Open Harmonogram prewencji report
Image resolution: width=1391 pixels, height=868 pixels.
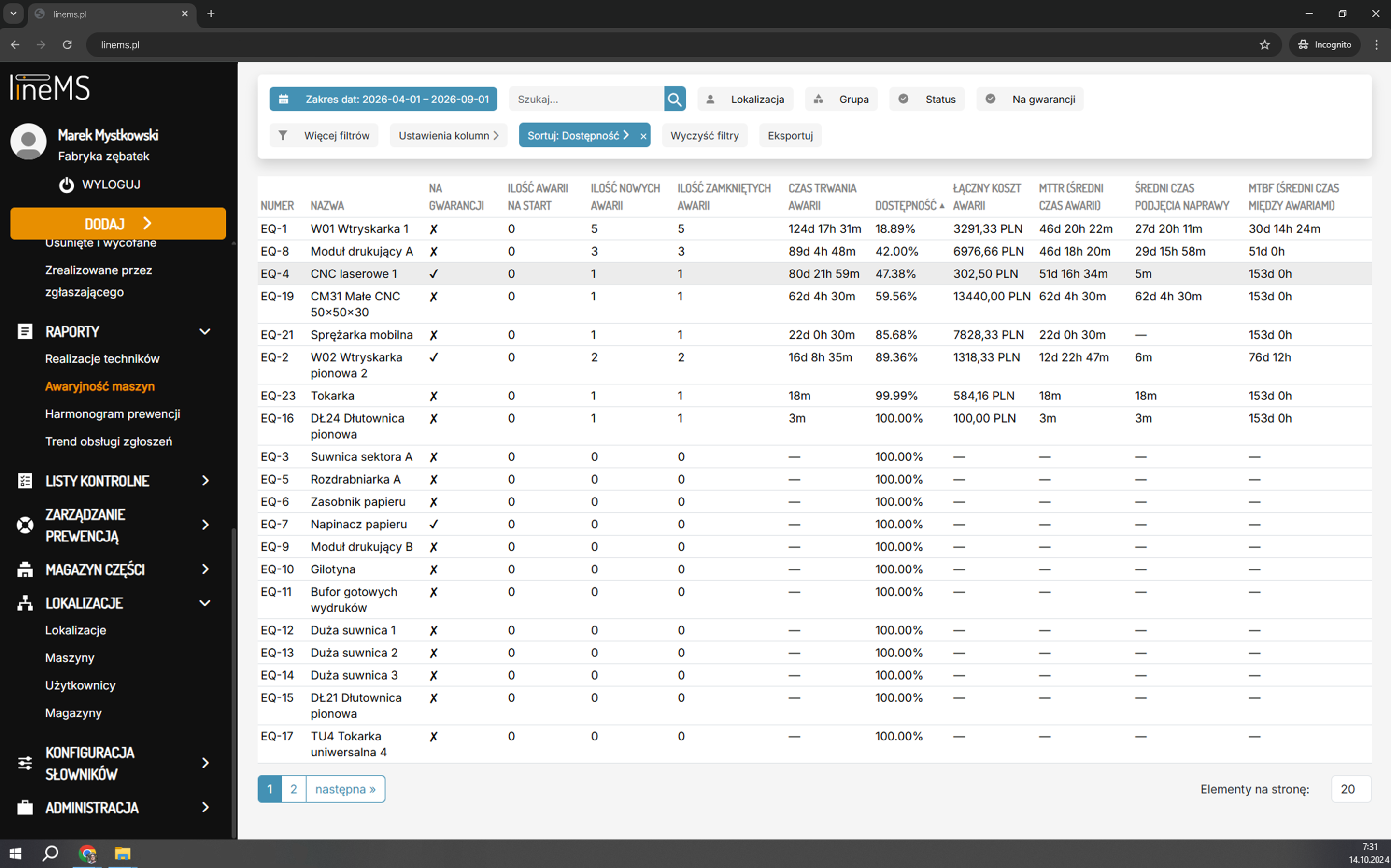pos(113,414)
